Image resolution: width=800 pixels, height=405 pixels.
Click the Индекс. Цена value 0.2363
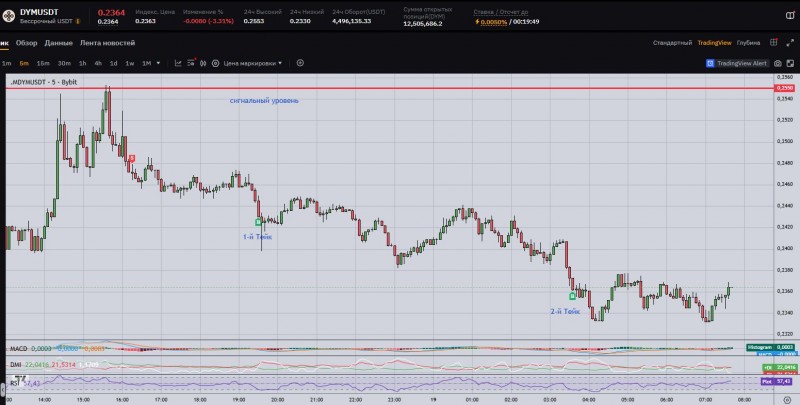click(146, 21)
